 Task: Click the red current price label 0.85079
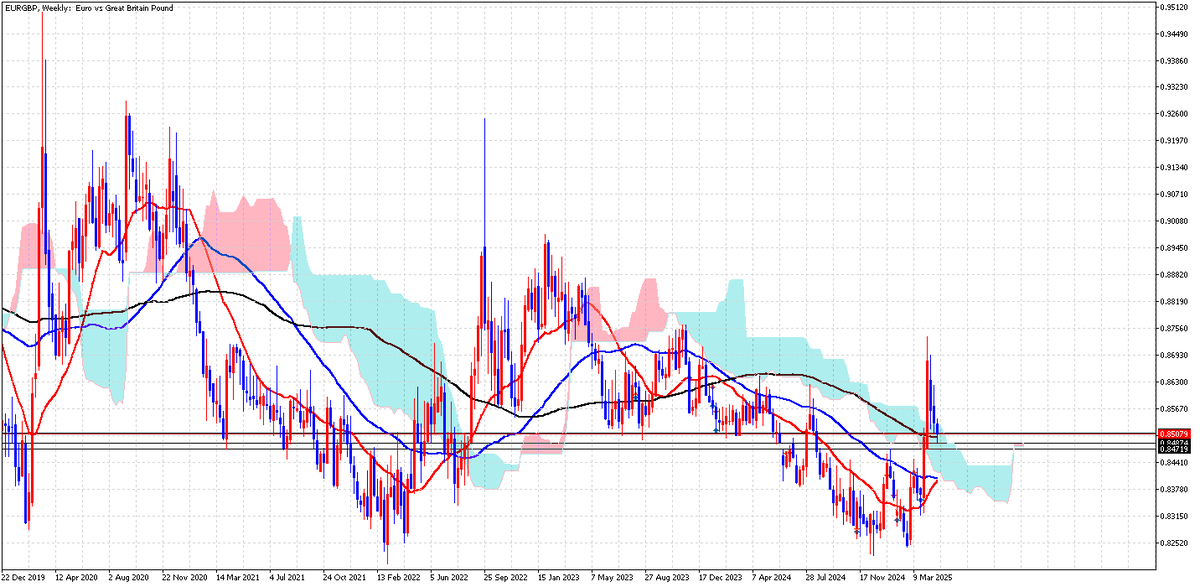[1174, 433]
